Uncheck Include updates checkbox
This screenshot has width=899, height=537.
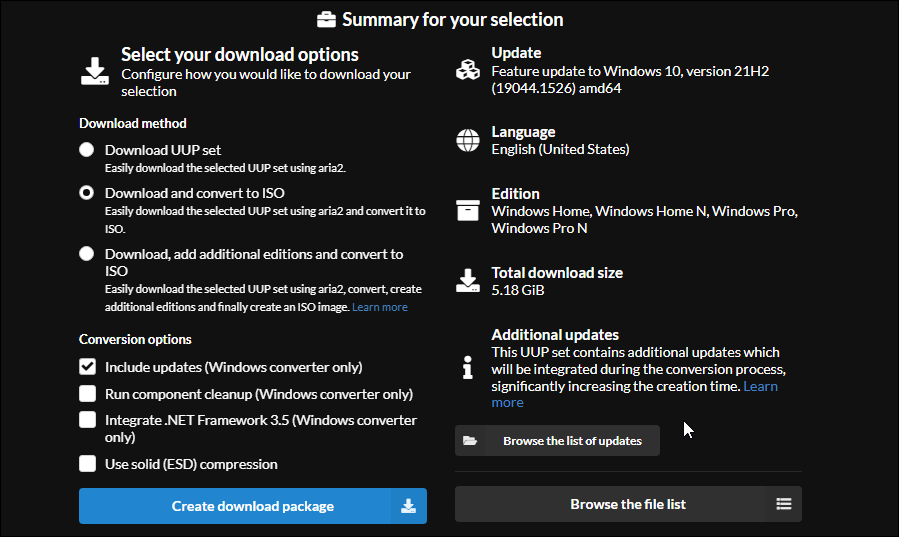[x=88, y=367]
